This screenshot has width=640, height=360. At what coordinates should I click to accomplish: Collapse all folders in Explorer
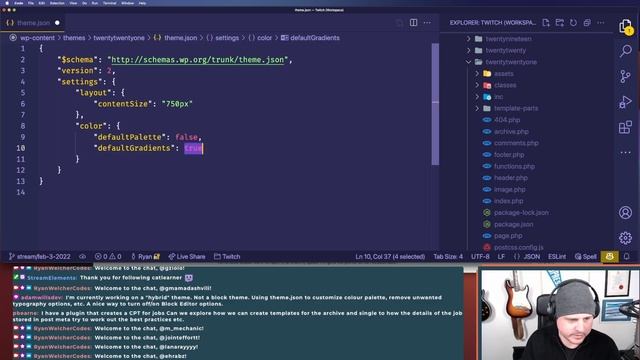click(587, 23)
